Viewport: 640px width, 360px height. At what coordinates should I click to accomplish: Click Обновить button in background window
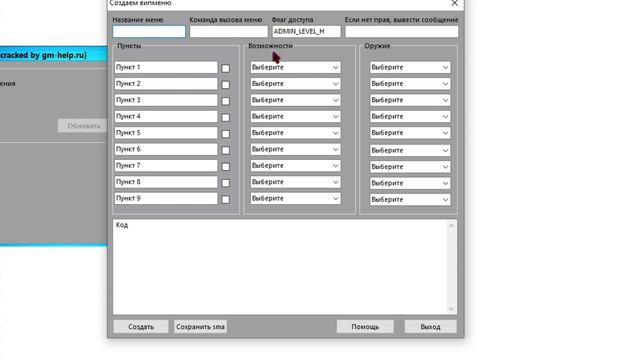pos(83,126)
